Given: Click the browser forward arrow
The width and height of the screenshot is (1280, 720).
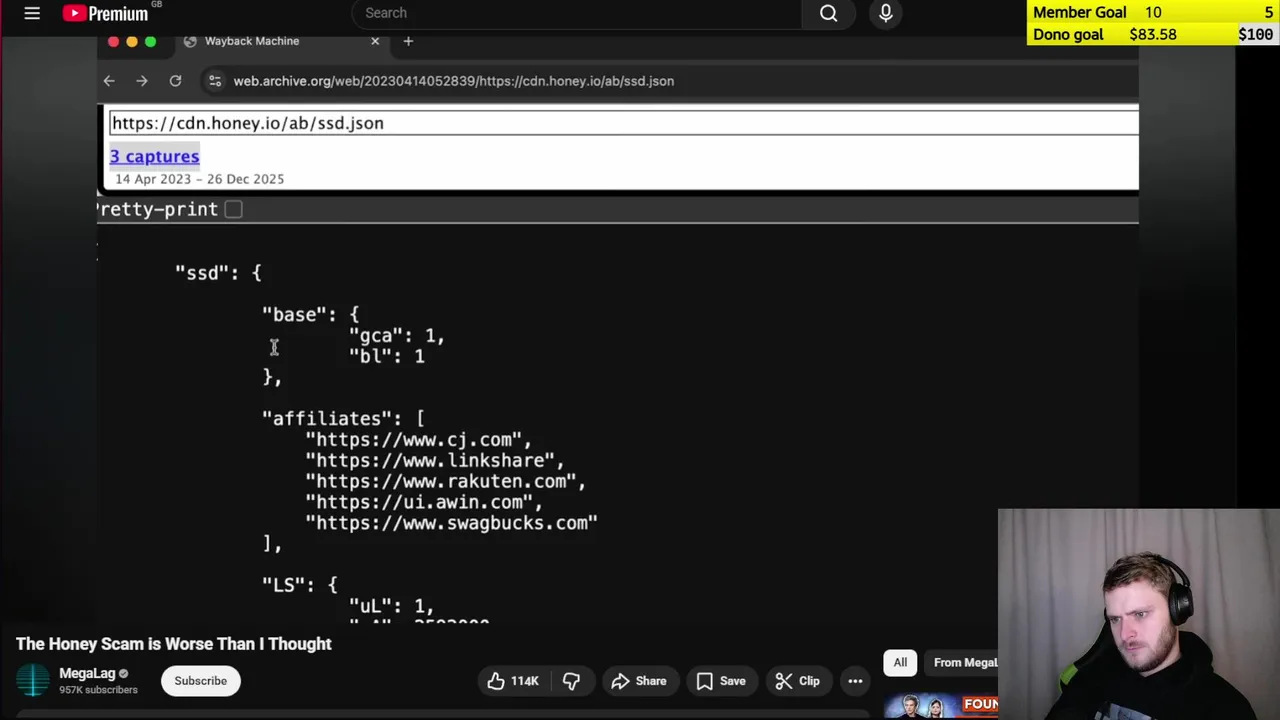Looking at the screenshot, I should [142, 81].
